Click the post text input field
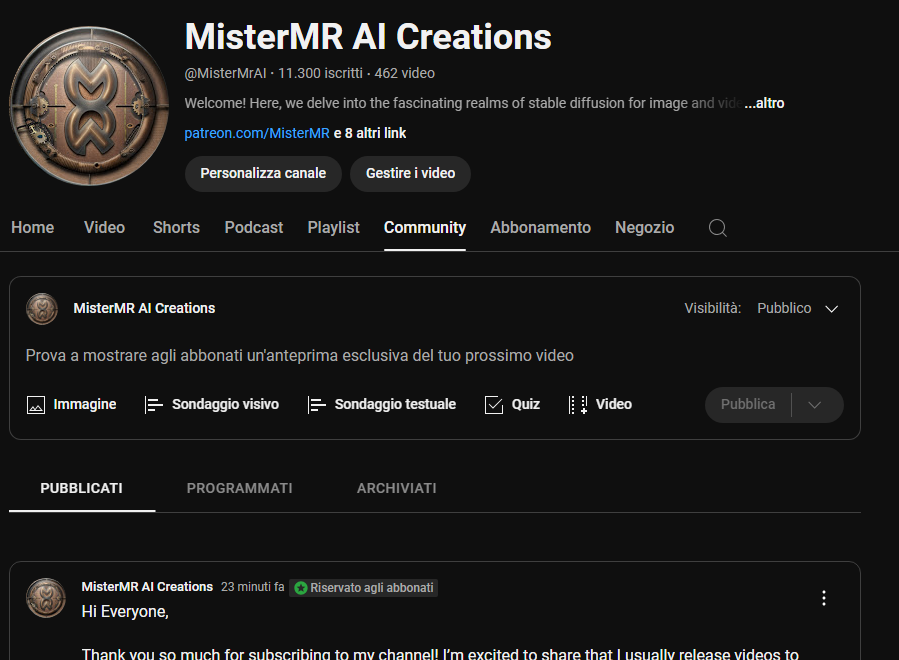The width and height of the screenshot is (899, 660). pos(300,356)
